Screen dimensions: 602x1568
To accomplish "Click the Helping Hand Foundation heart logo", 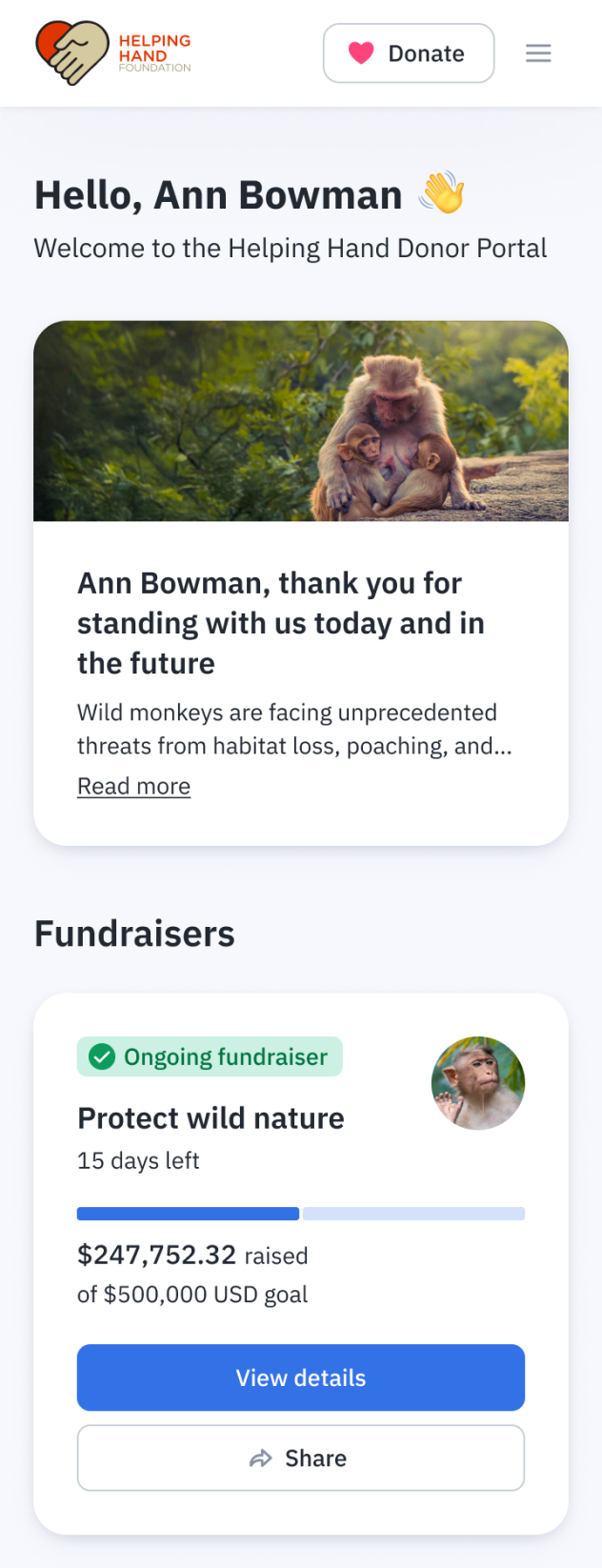I will [x=71, y=52].
